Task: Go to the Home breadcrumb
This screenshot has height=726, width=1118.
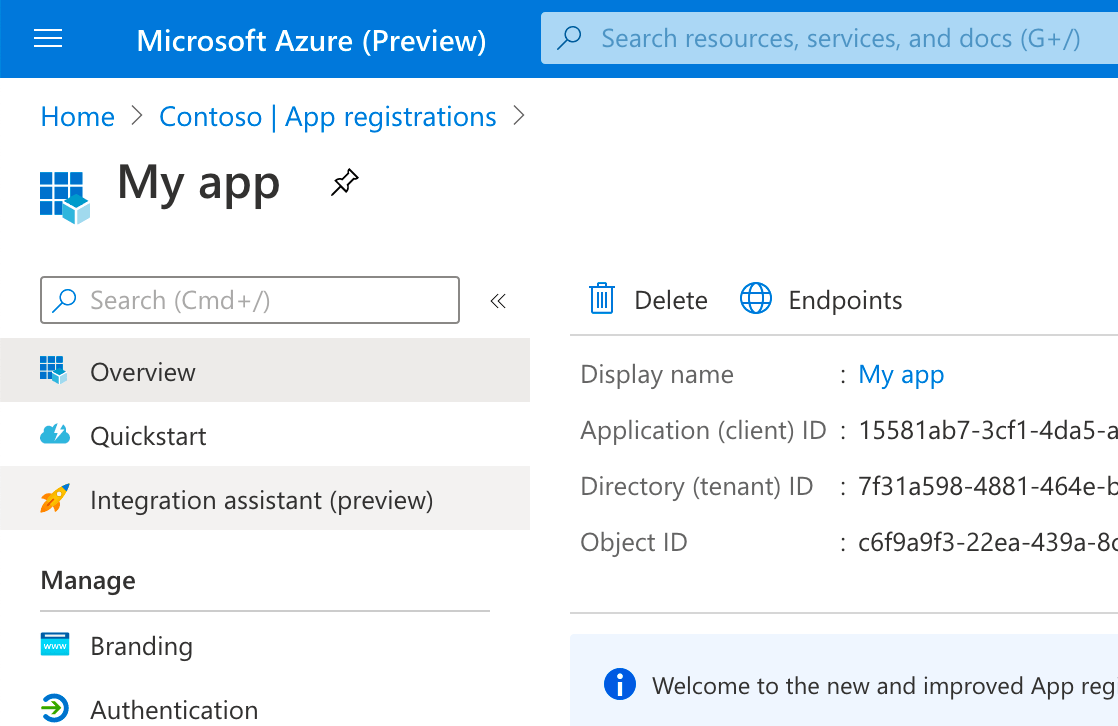Action: (x=78, y=116)
